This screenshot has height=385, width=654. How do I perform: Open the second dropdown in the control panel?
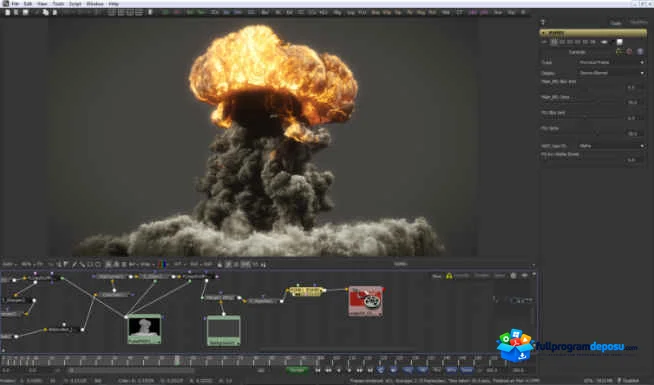coord(611,73)
